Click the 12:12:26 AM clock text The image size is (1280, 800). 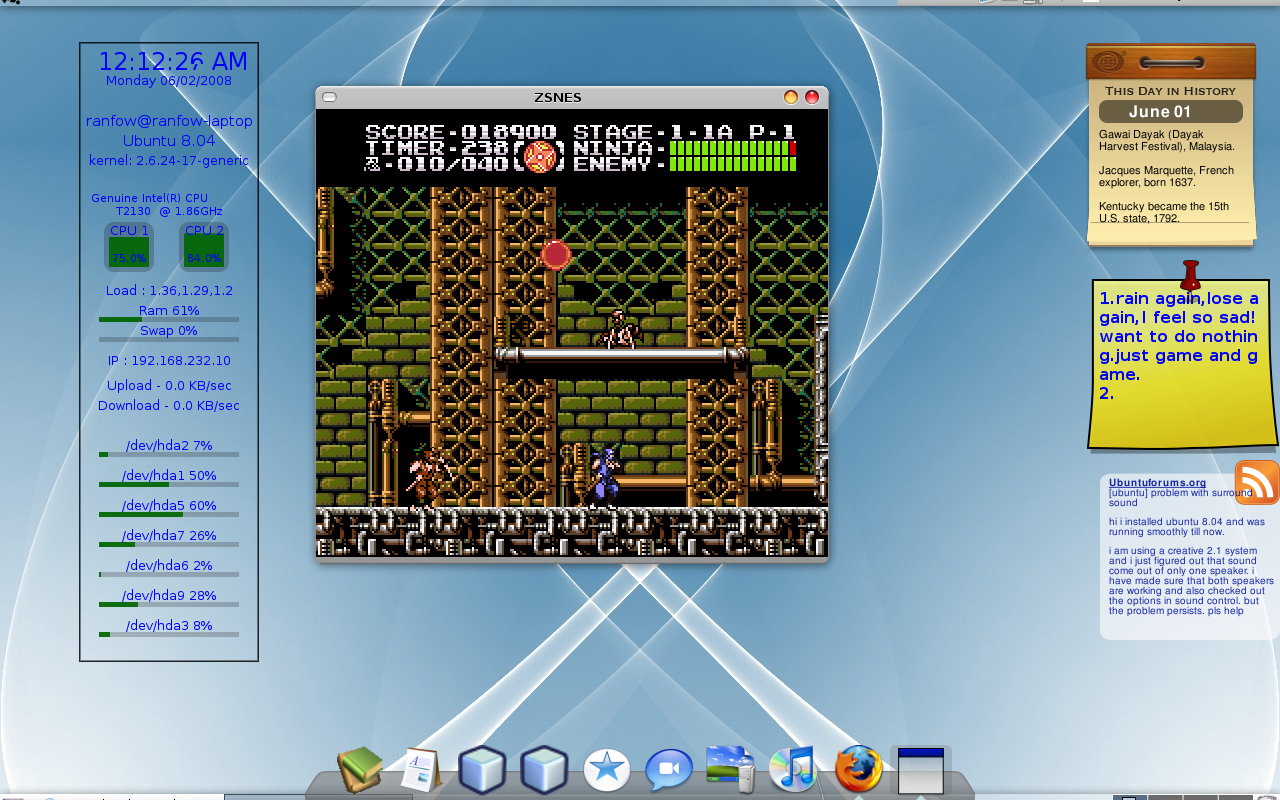(x=172, y=61)
